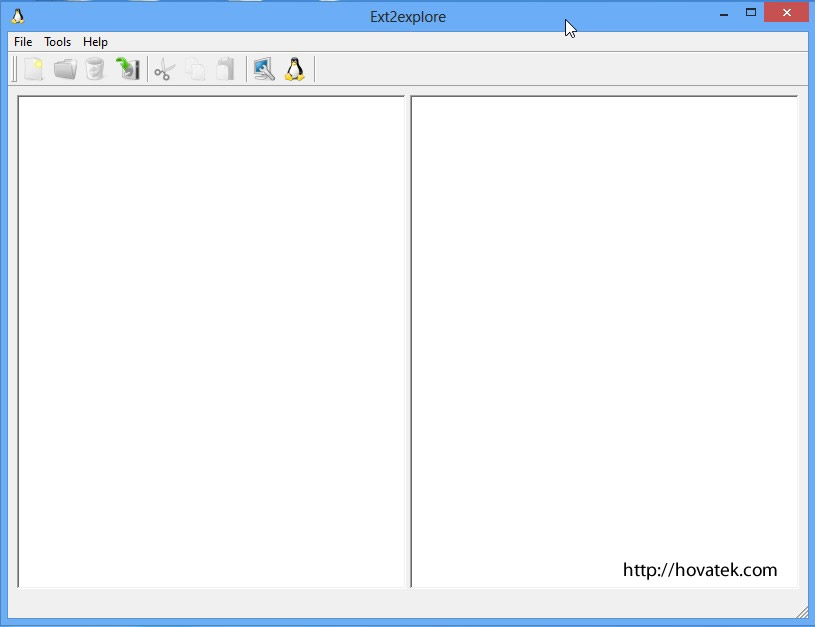Viewport: 815px width, 627px height.
Task: Click the penguin icon in toolbar
Action: click(294, 69)
